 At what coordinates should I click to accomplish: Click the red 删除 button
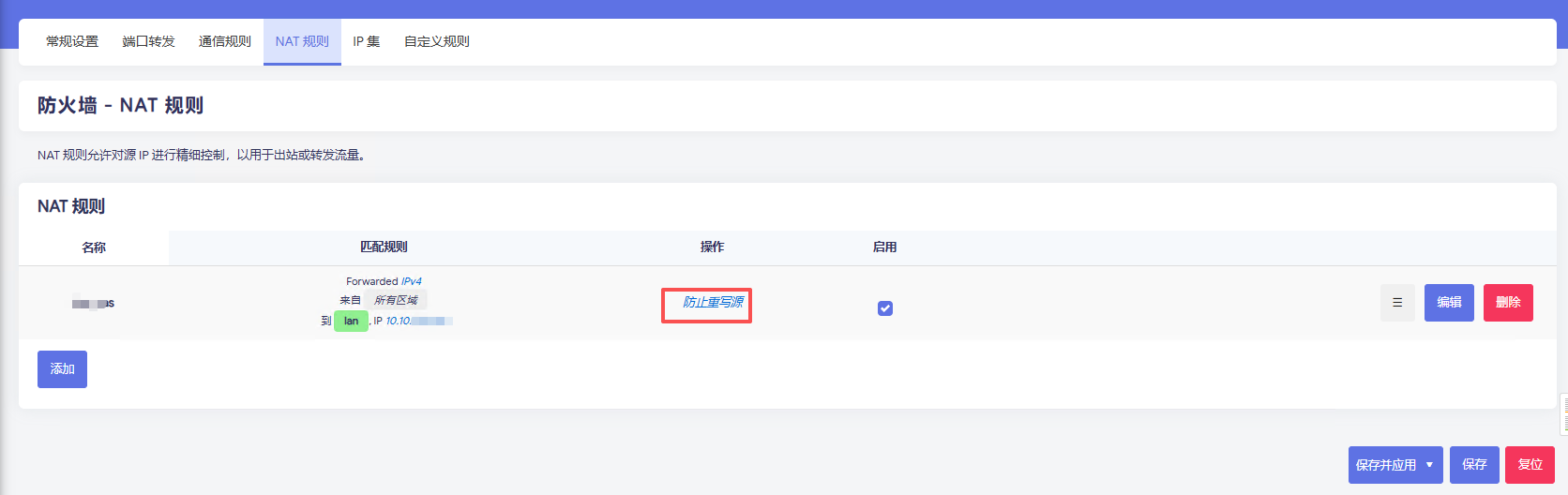tap(1508, 303)
